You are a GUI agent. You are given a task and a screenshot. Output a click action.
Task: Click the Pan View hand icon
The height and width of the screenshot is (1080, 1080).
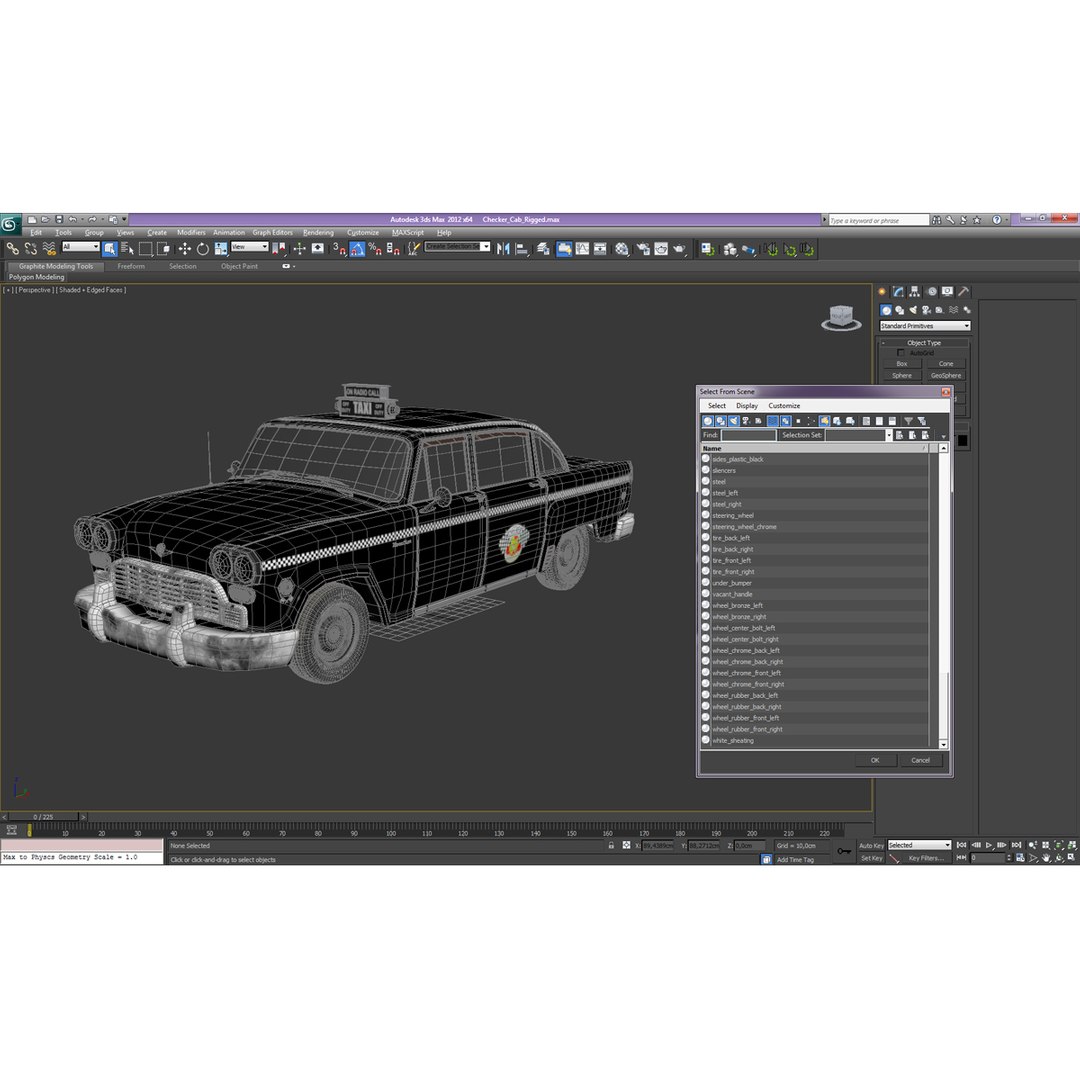click(x=1046, y=858)
